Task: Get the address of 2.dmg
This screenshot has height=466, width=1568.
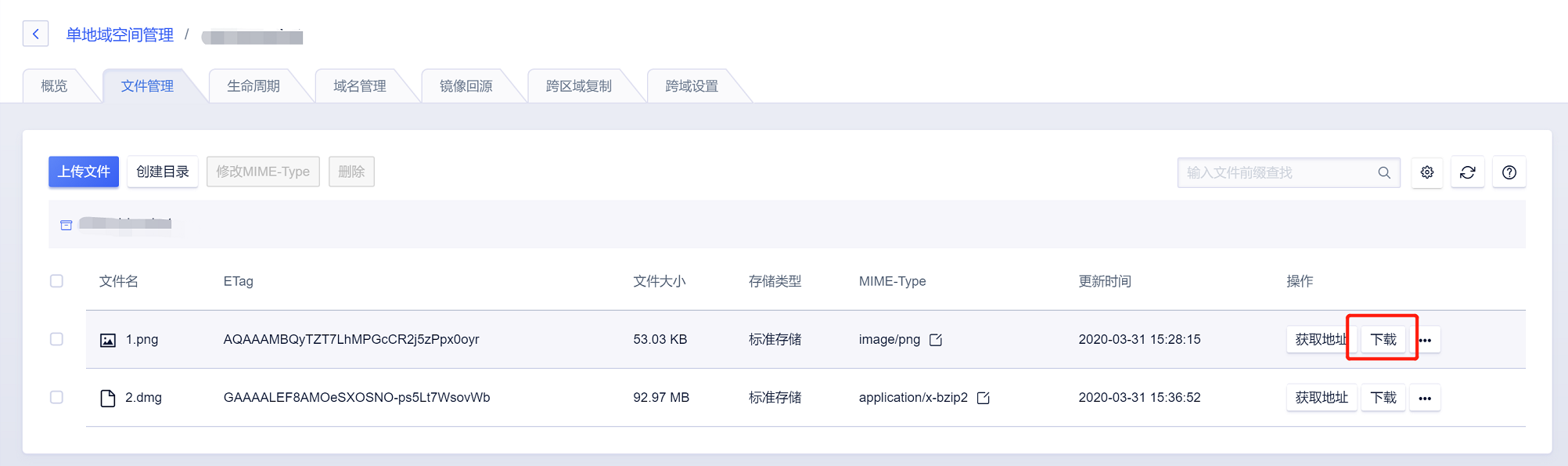Action: coord(1322,398)
